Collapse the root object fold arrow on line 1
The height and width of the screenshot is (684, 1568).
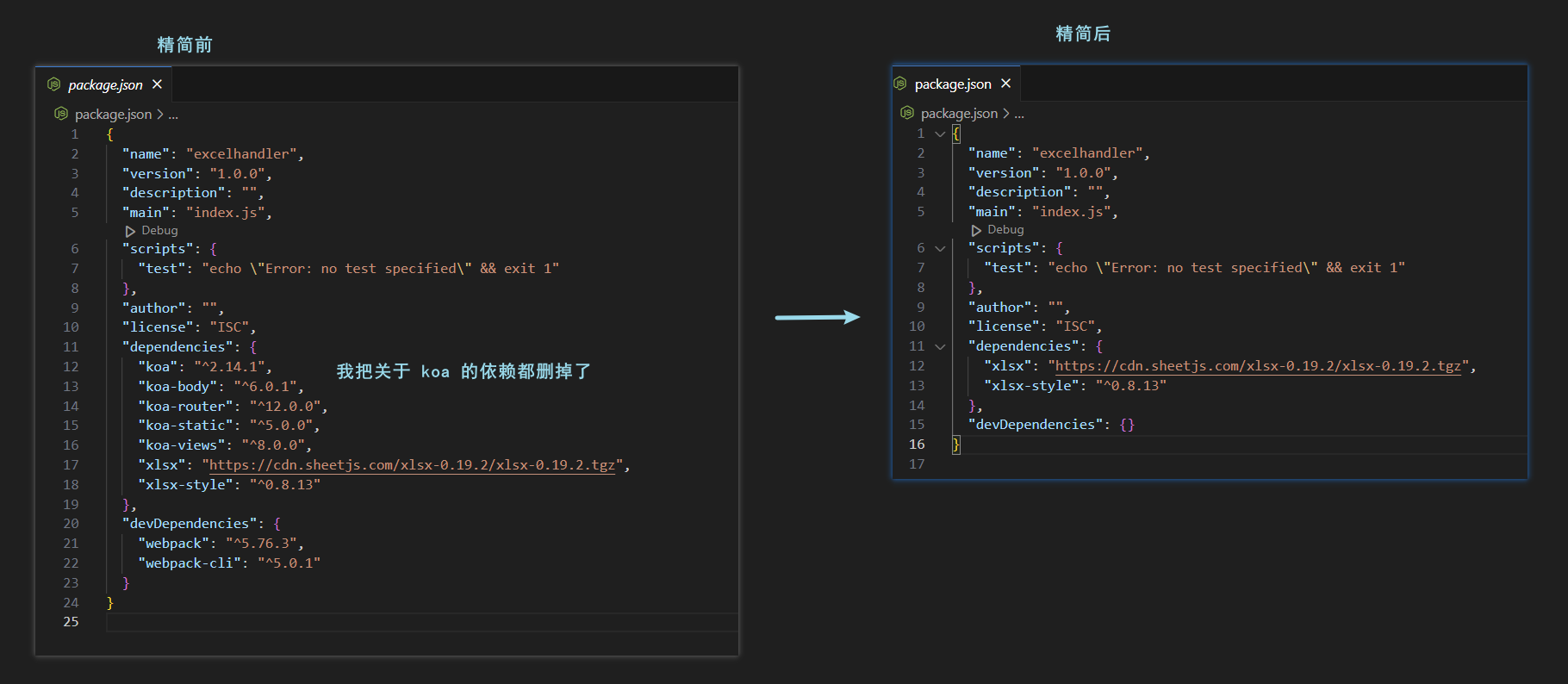940,134
